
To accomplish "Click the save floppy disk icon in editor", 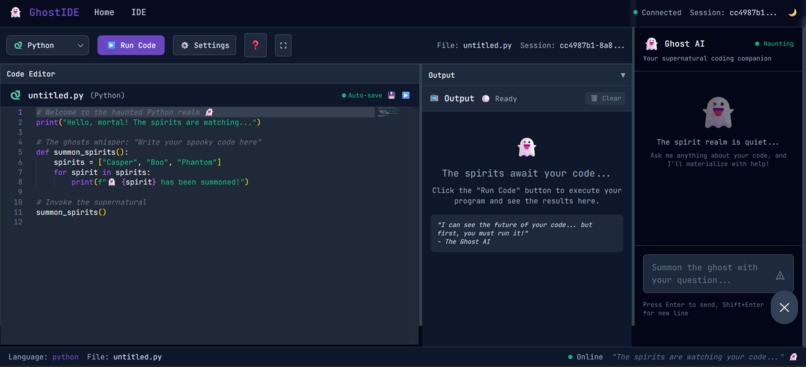I will coord(391,95).
